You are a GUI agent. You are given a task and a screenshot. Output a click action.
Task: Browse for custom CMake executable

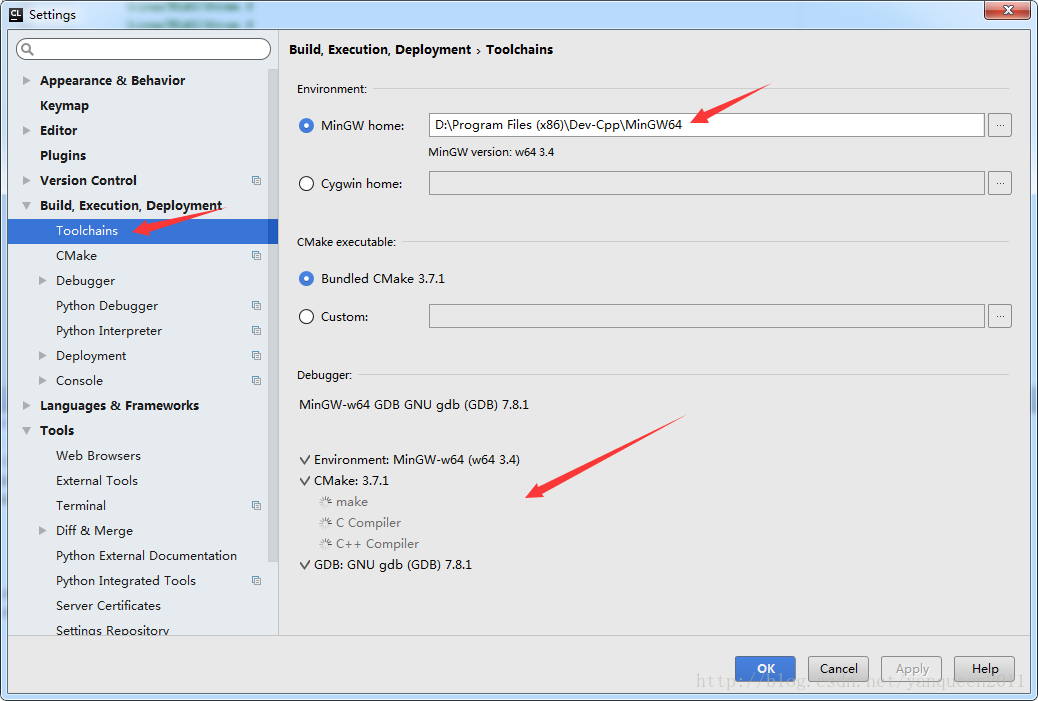pos(1000,316)
